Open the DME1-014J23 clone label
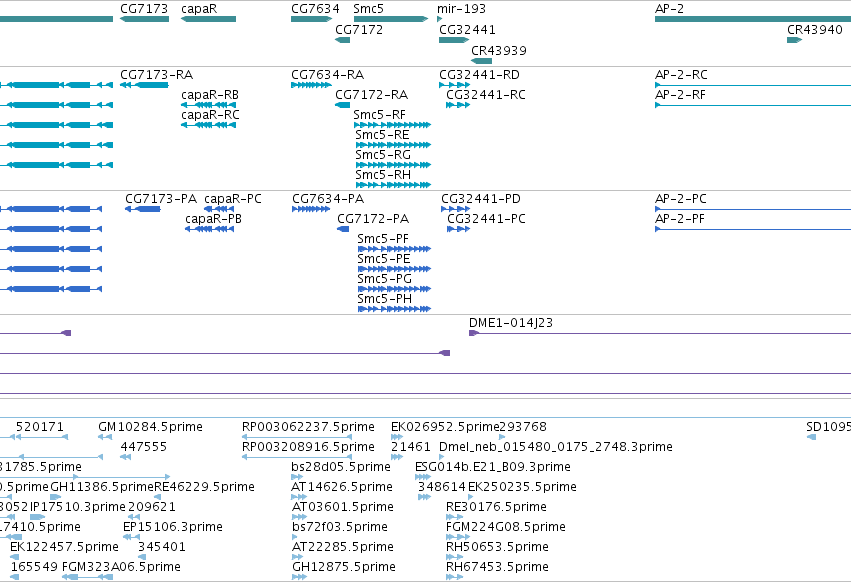This screenshot has height=582, width=851. pos(511,322)
